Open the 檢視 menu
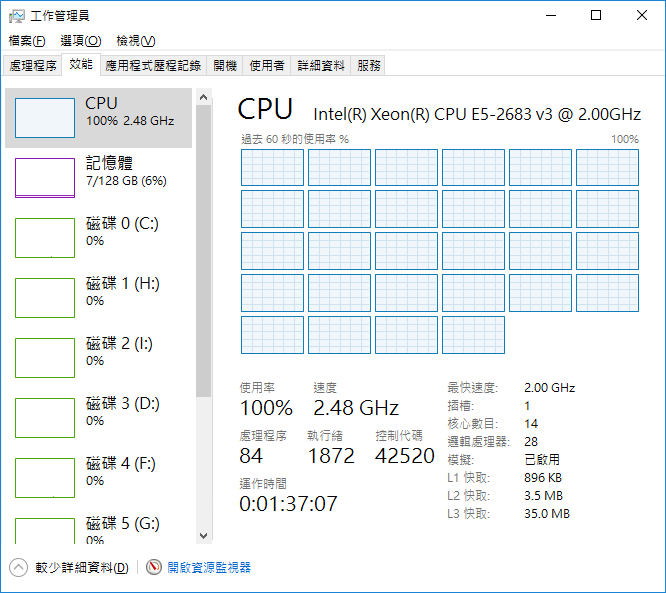The height and width of the screenshot is (593, 666). (135, 41)
